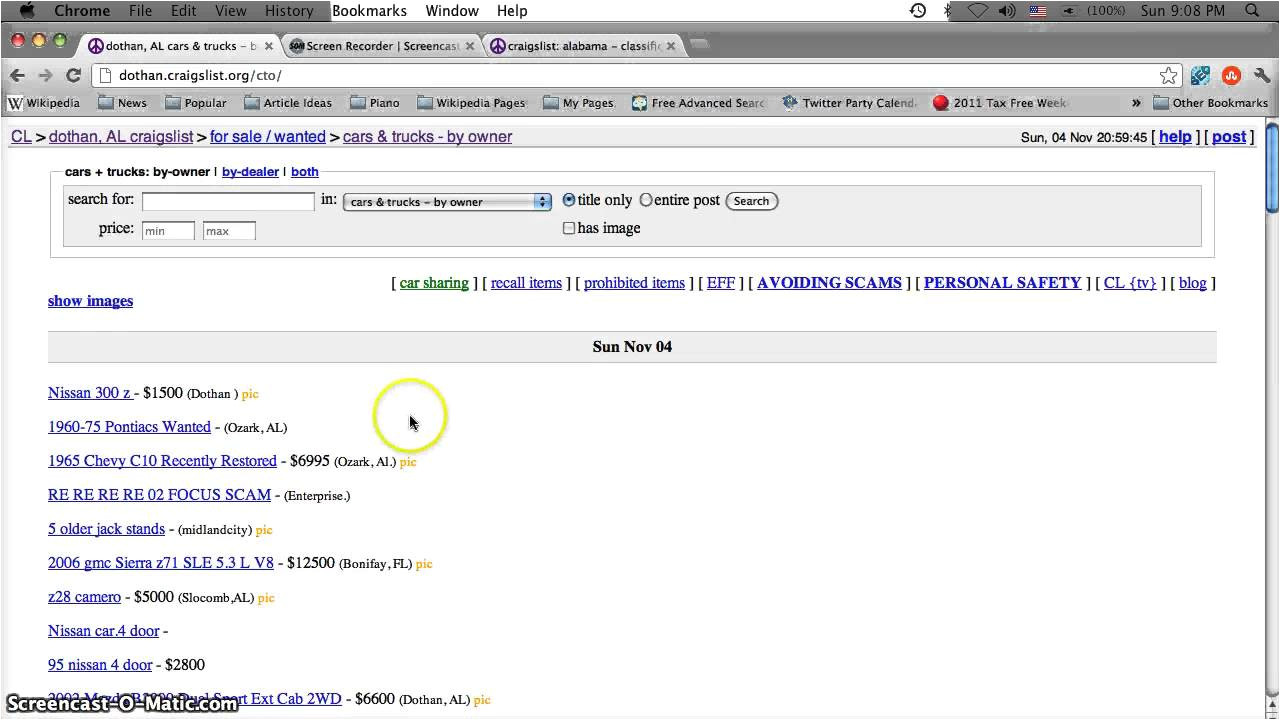Open the Popular bookmarks folder

[x=196, y=103]
